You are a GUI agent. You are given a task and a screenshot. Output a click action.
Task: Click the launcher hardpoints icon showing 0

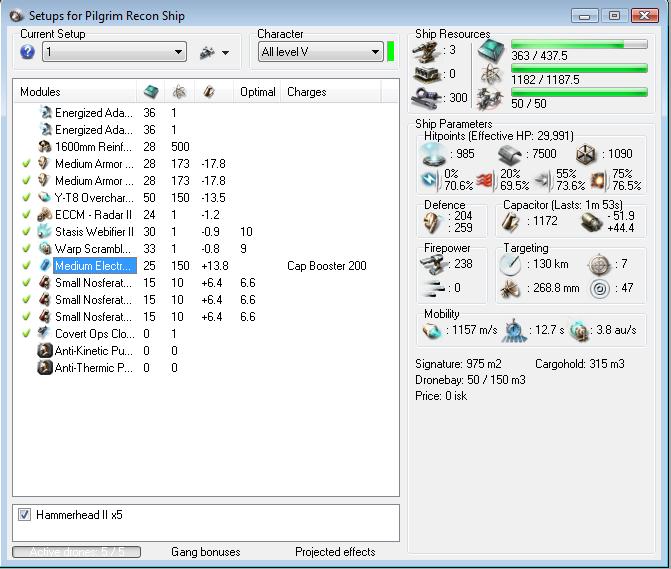426,74
